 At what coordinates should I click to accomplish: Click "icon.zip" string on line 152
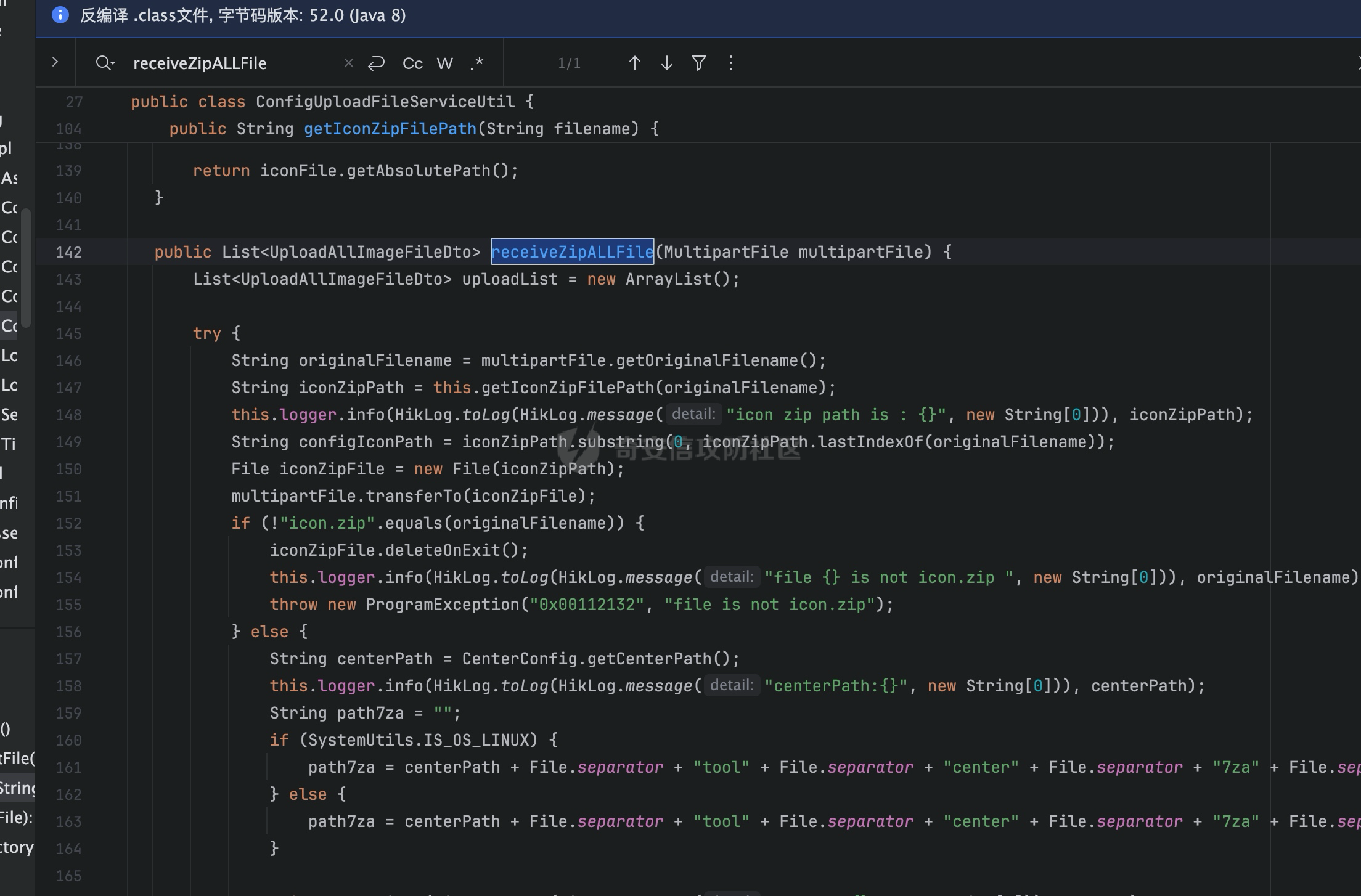[x=327, y=523]
